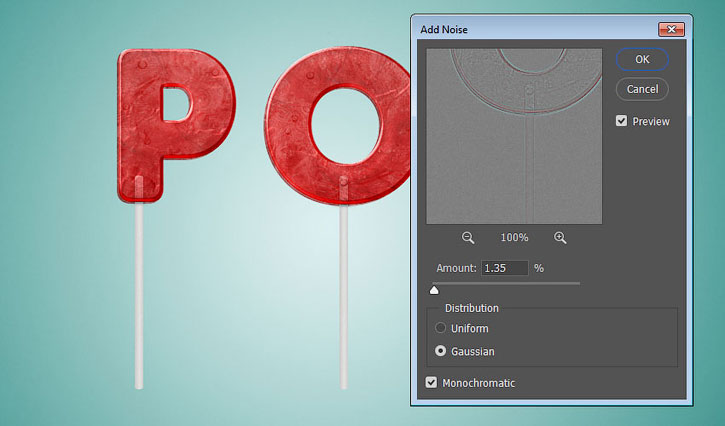The image size is (725, 426).
Task: Select Uniform distribution
Action: 440,328
